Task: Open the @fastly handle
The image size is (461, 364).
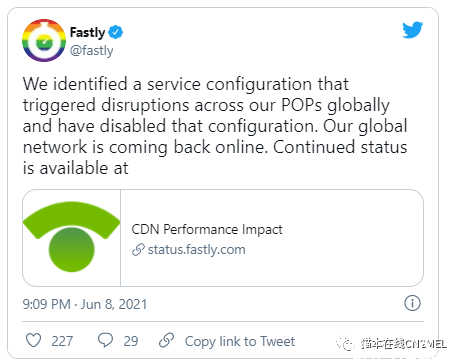Action: point(92,51)
